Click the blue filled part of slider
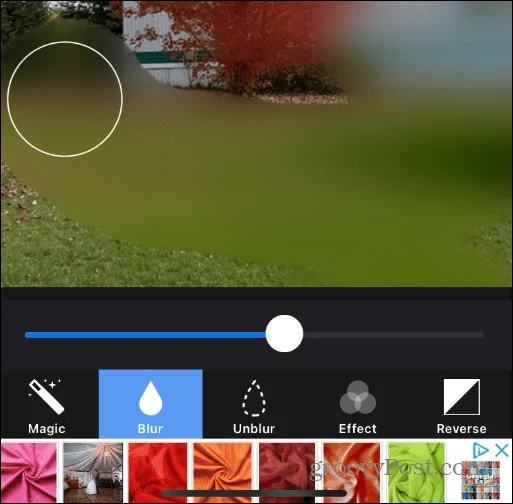The width and height of the screenshot is (513, 504). point(145,335)
